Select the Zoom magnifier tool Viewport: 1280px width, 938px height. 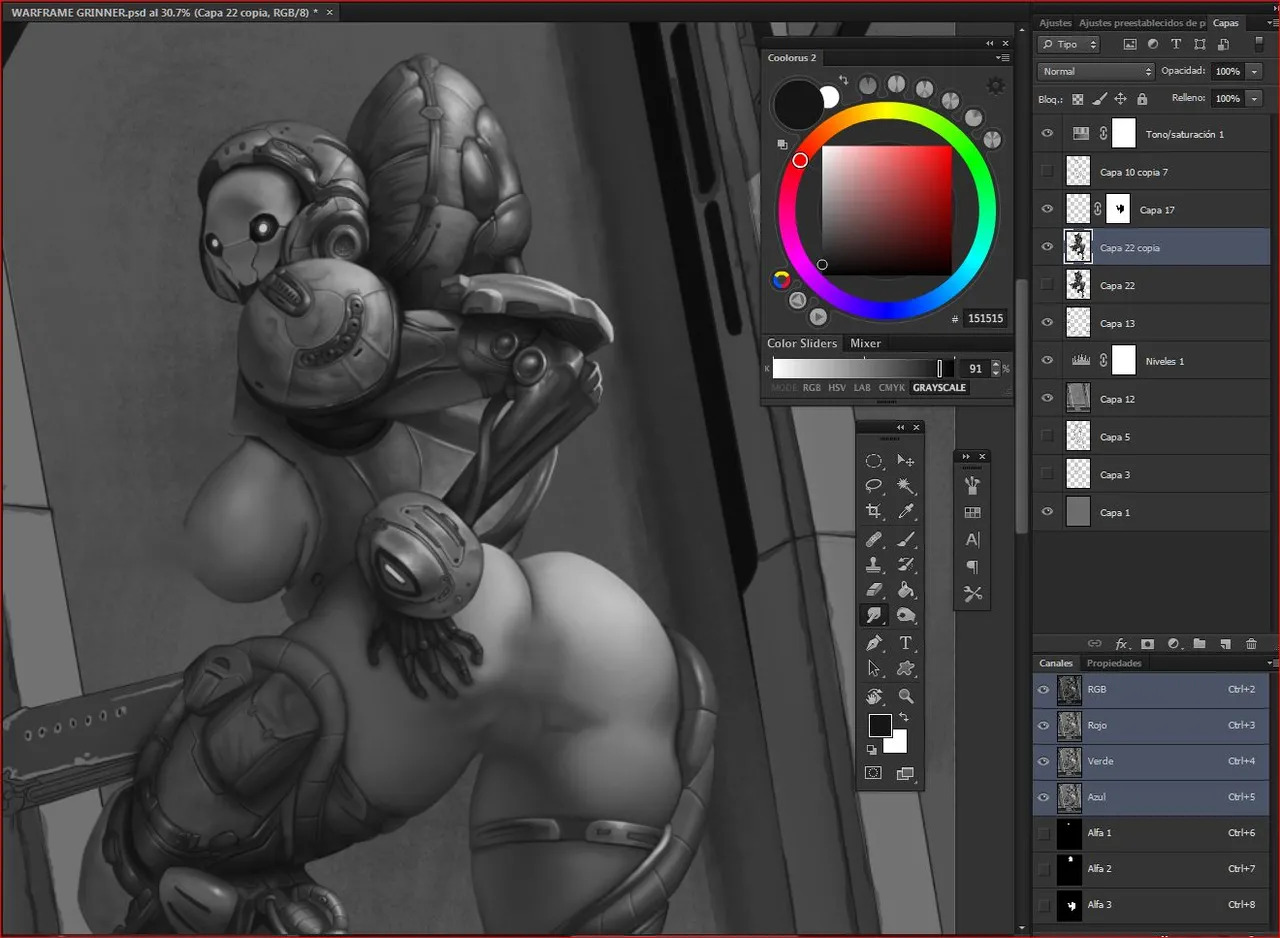click(906, 696)
